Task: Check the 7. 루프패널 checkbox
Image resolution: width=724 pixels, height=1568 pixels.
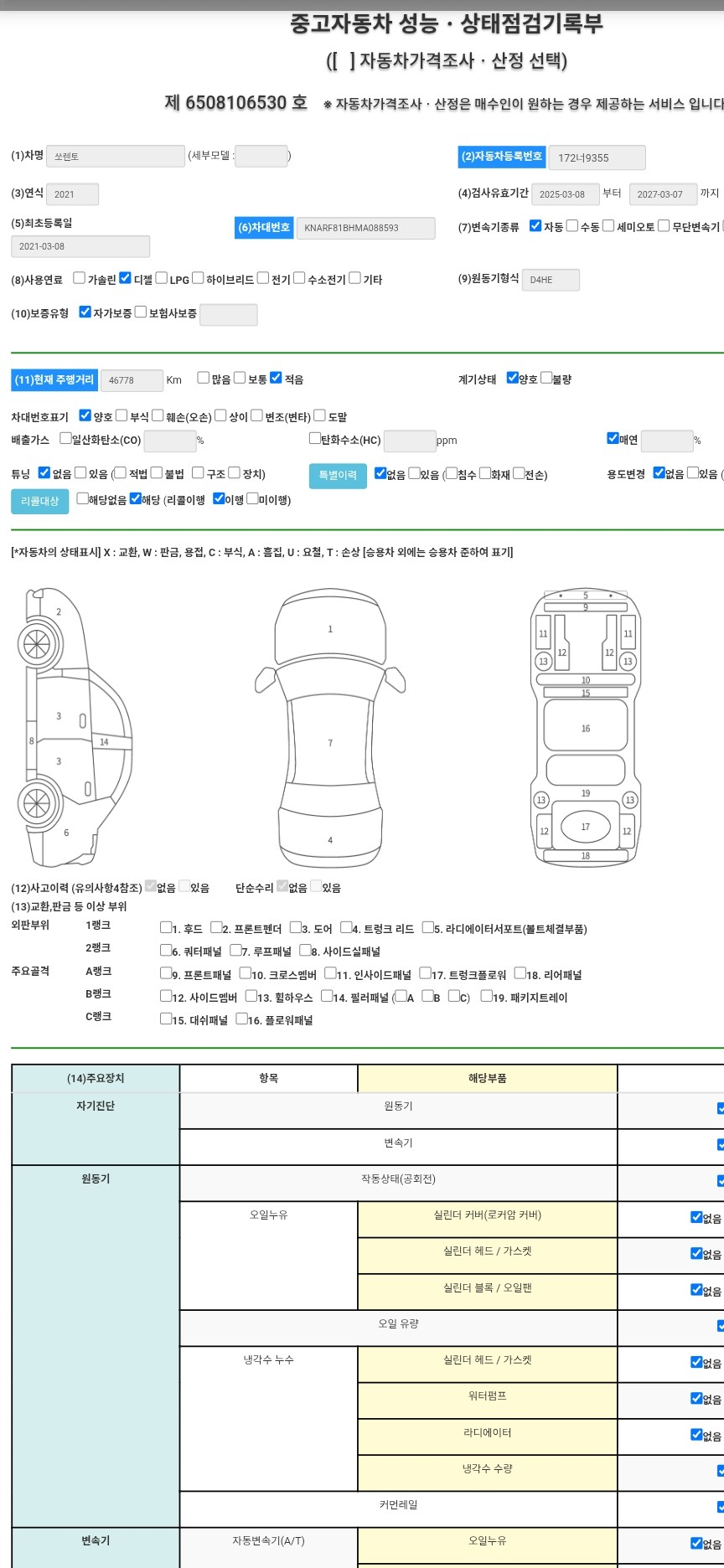Action: (x=235, y=950)
